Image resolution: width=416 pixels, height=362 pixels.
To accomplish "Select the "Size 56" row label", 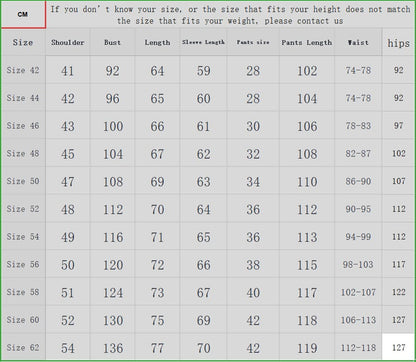I will tap(23, 264).
